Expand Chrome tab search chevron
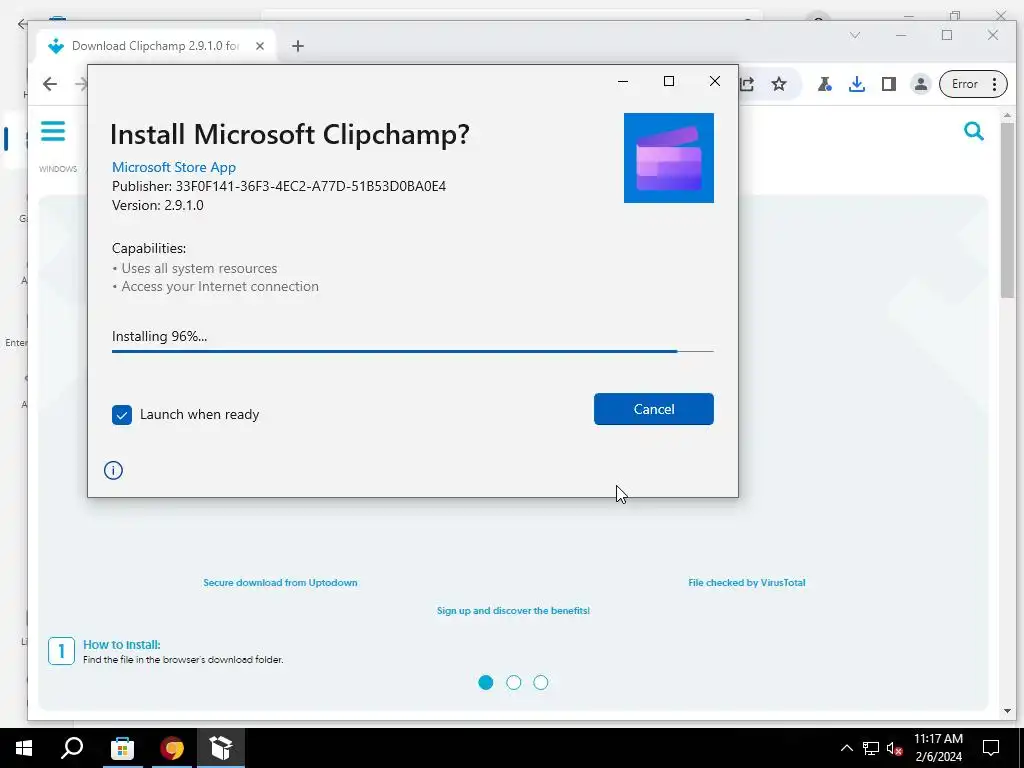The height and width of the screenshot is (768, 1024). pyautogui.click(x=855, y=35)
